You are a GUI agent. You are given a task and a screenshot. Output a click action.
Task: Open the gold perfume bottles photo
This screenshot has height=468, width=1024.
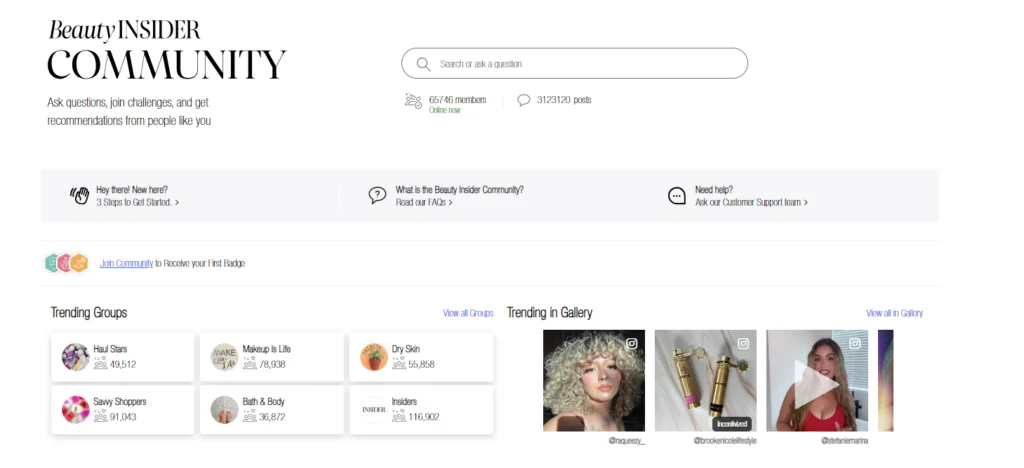tap(705, 381)
